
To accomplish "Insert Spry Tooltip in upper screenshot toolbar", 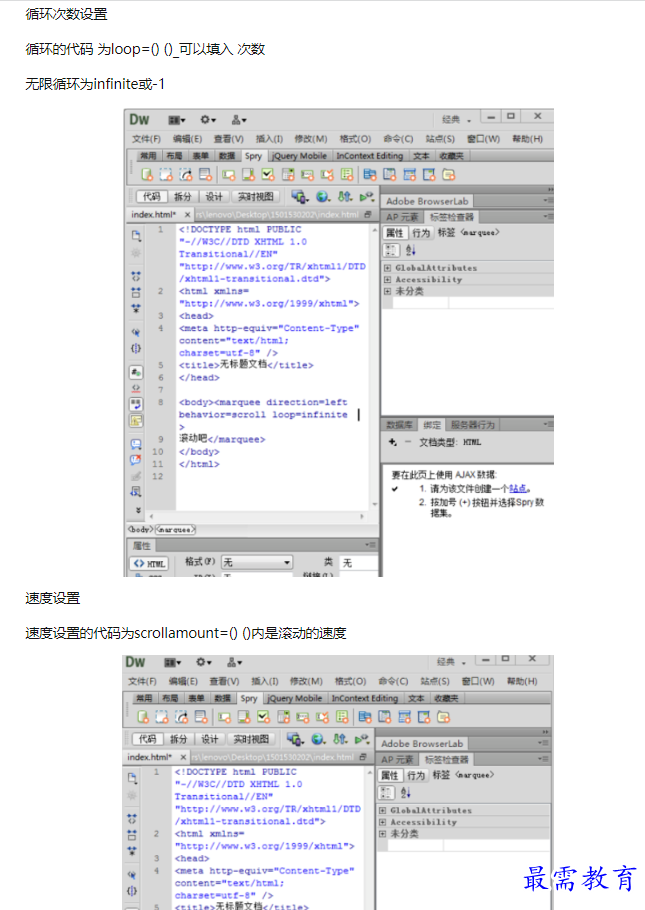I will pyautogui.click(x=448, y=175).
